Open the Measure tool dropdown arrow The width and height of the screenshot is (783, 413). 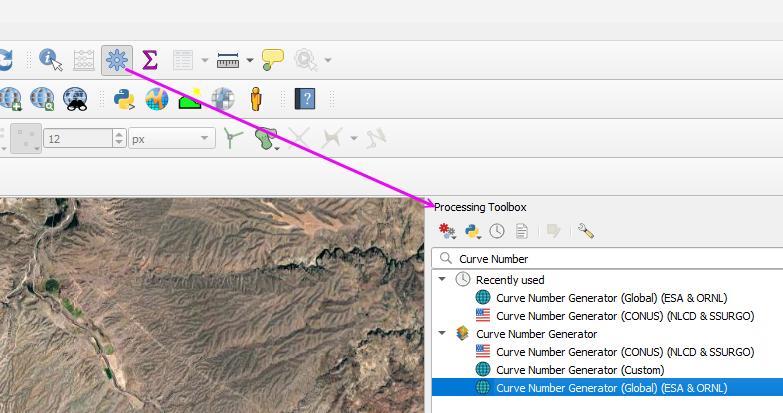249,61
